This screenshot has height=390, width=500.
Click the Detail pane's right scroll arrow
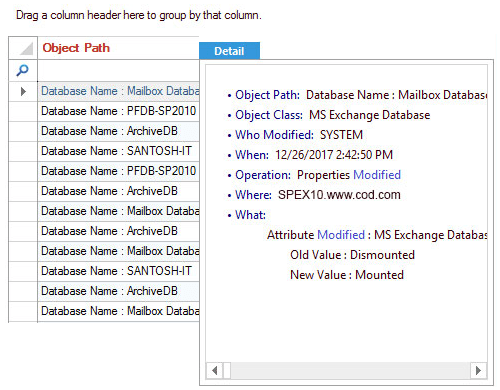478,370
